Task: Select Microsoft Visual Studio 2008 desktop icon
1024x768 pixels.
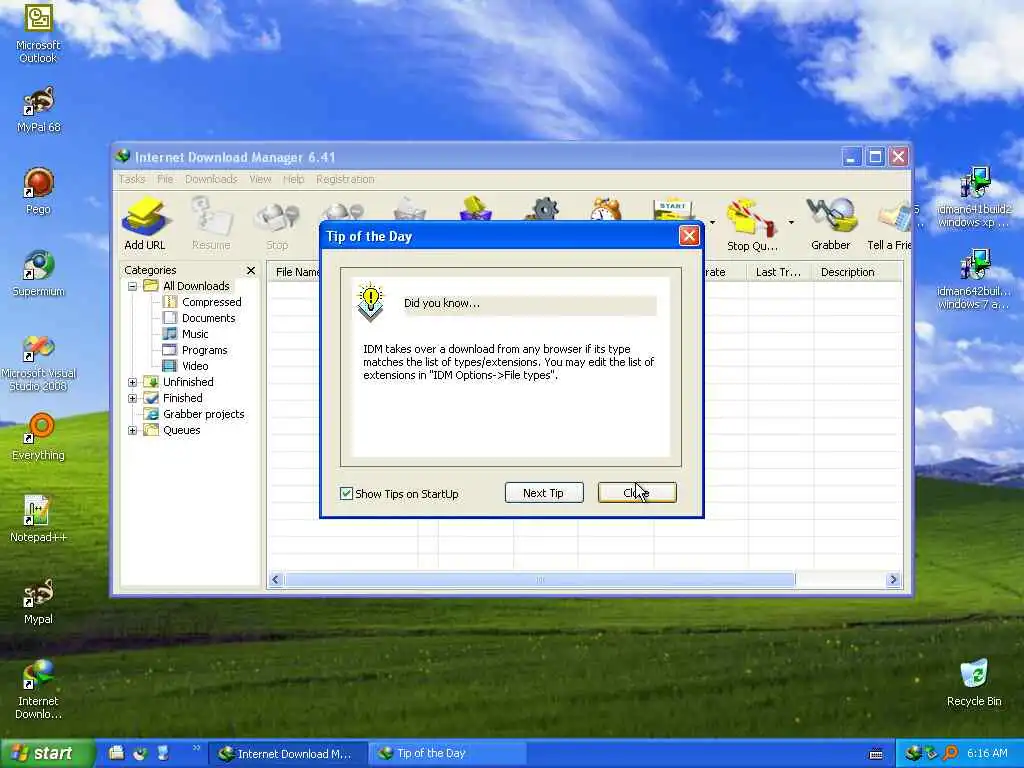Action: point(38,362)
